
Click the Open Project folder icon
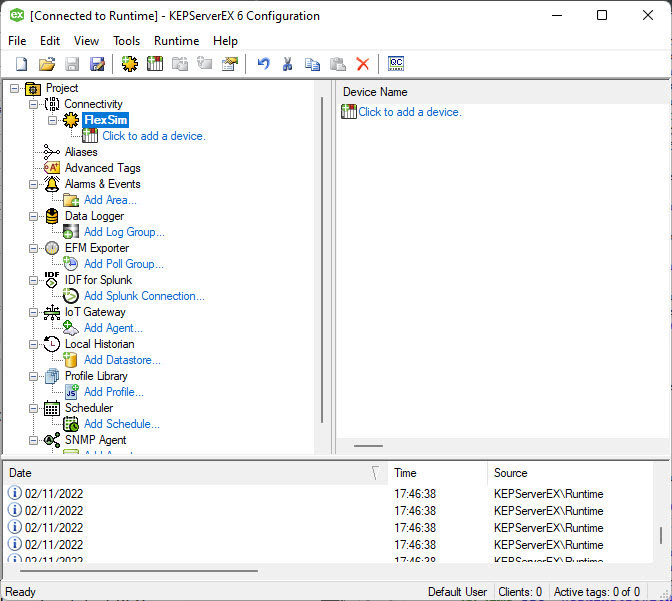coord(46,64)
